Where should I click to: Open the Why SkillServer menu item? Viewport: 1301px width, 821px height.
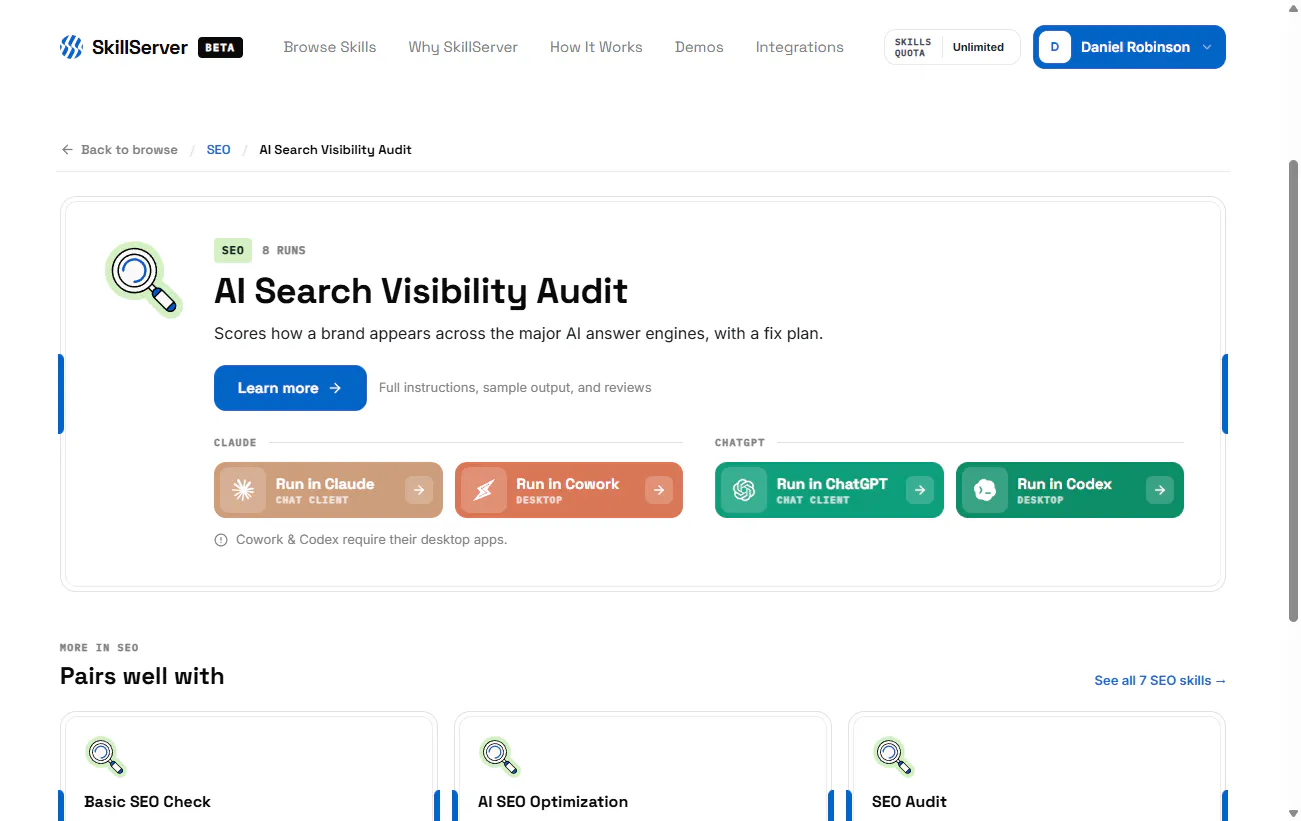pyautogui.click(x=463, y=47)
